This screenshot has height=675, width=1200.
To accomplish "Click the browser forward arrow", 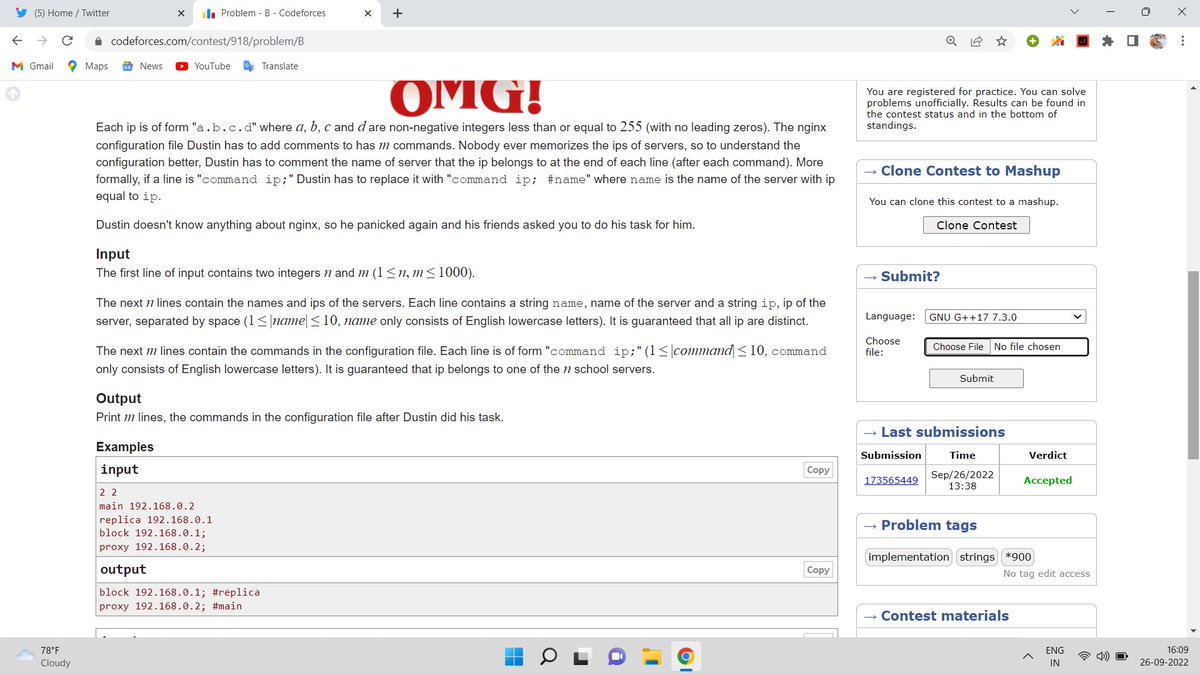I will pyautogui.click(x=42, y=41).
